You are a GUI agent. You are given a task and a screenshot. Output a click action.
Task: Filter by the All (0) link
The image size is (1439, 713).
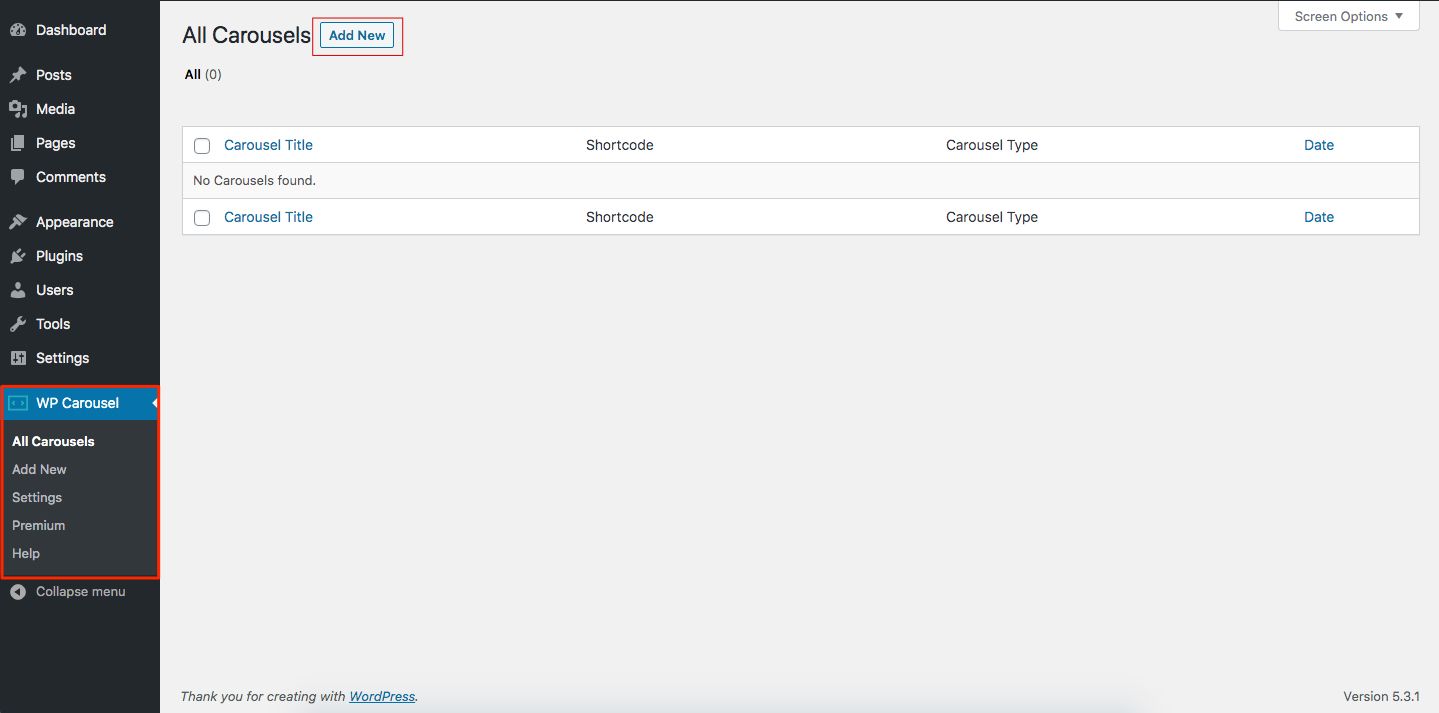pos(203,74)
